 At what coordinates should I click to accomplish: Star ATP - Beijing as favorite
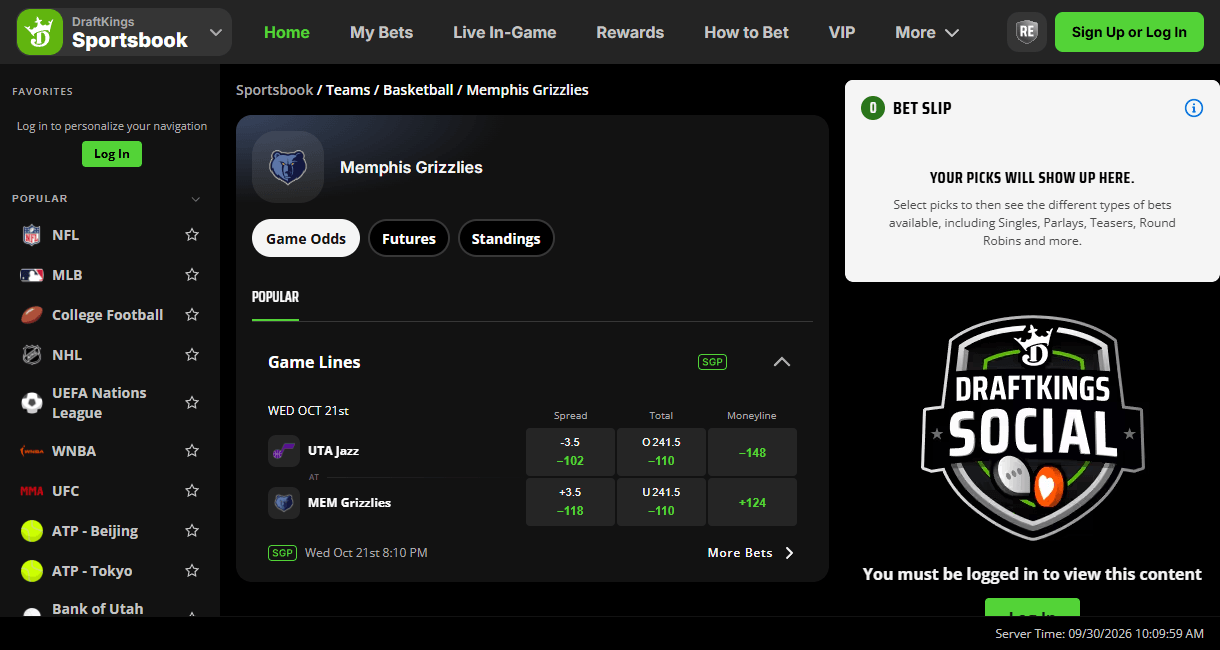pyautogui.click(x=192, y=531)
